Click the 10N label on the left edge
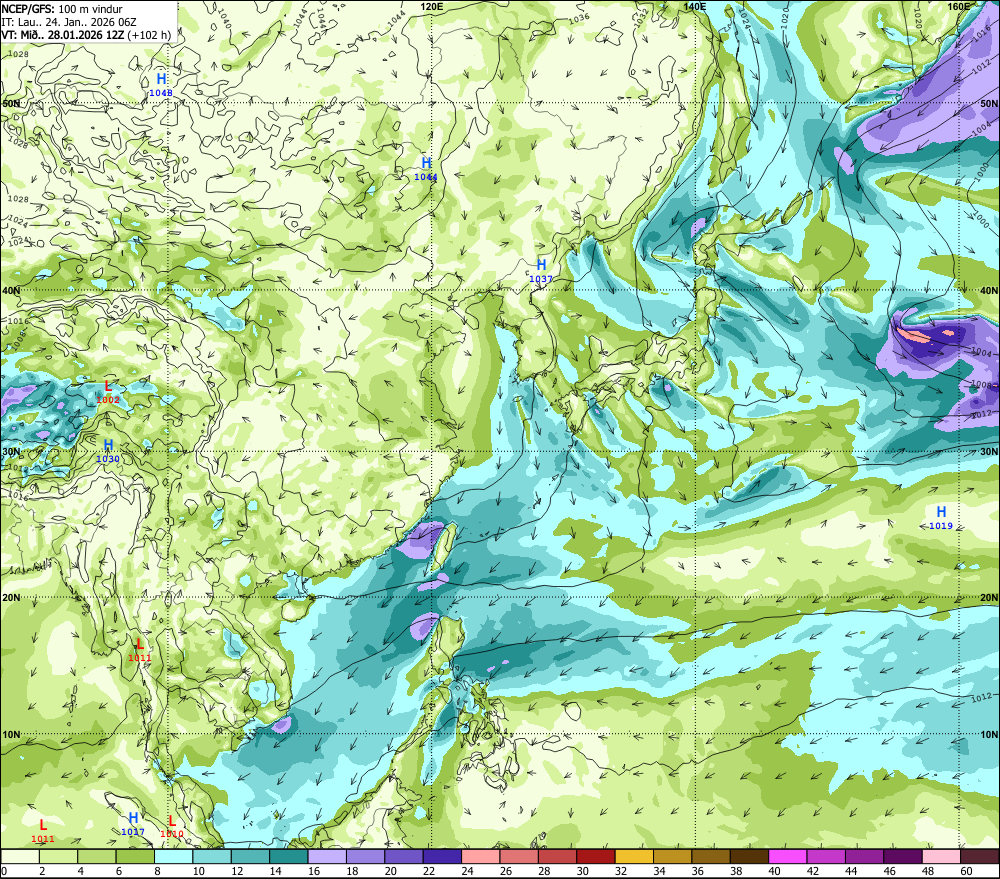The height and width of the screenshot is (879, 1000). [11, 735]
